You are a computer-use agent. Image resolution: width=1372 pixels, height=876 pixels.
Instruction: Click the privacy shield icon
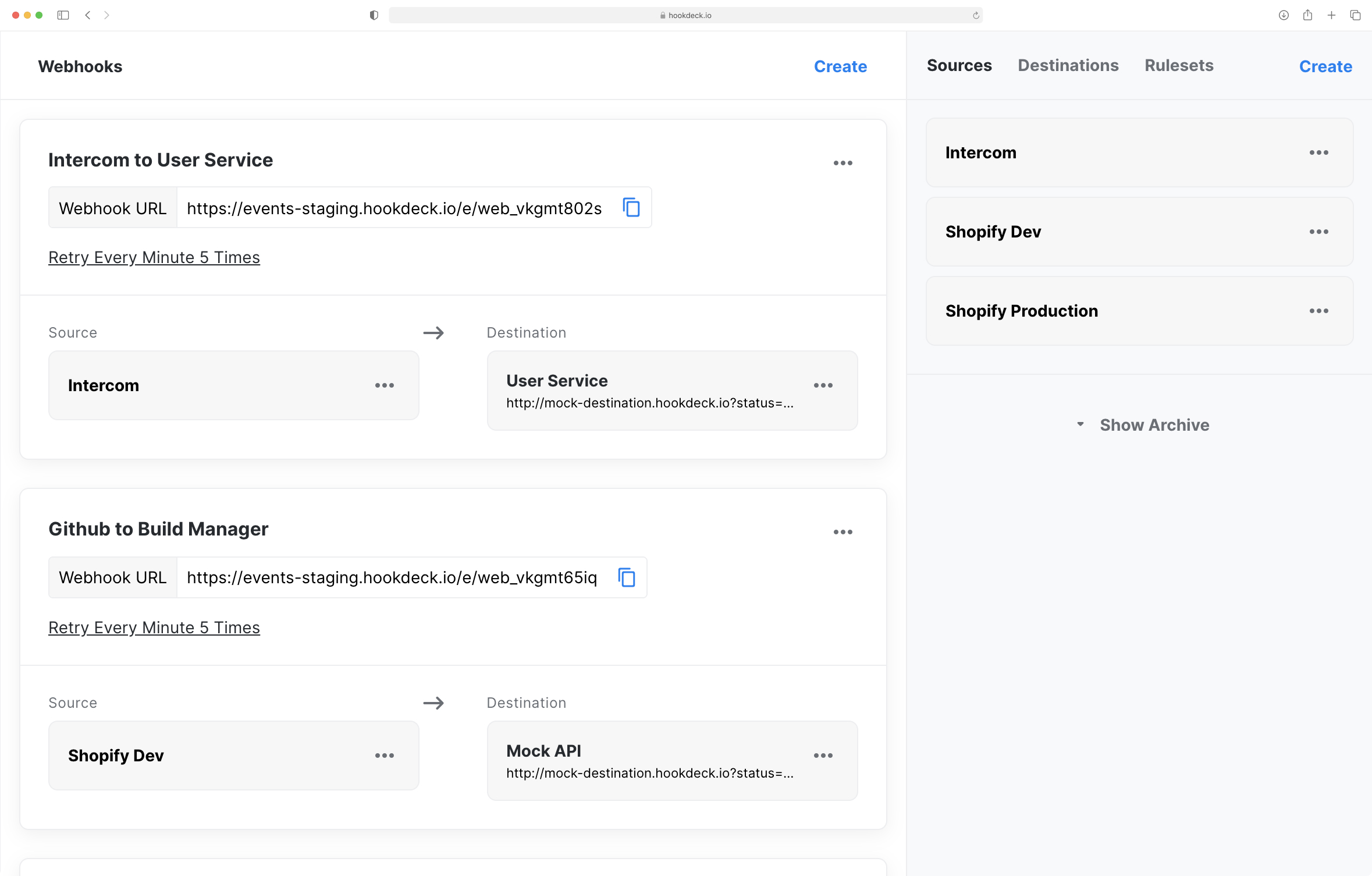tap(374, 15)
